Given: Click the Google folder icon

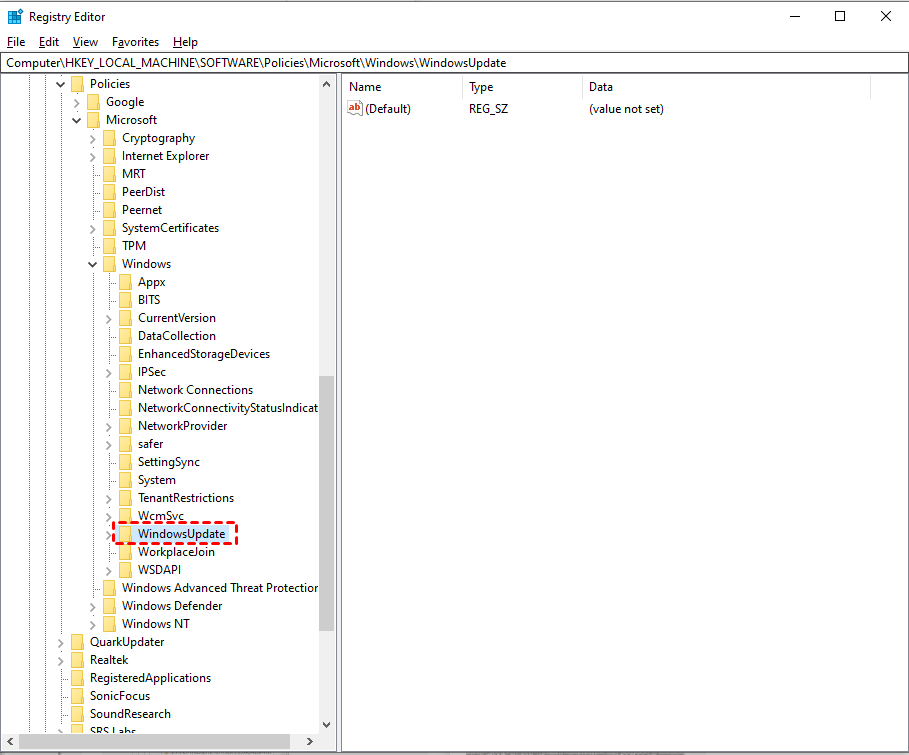Looking at the screenshot, I should pyautogui.click(x=93, y=102).
